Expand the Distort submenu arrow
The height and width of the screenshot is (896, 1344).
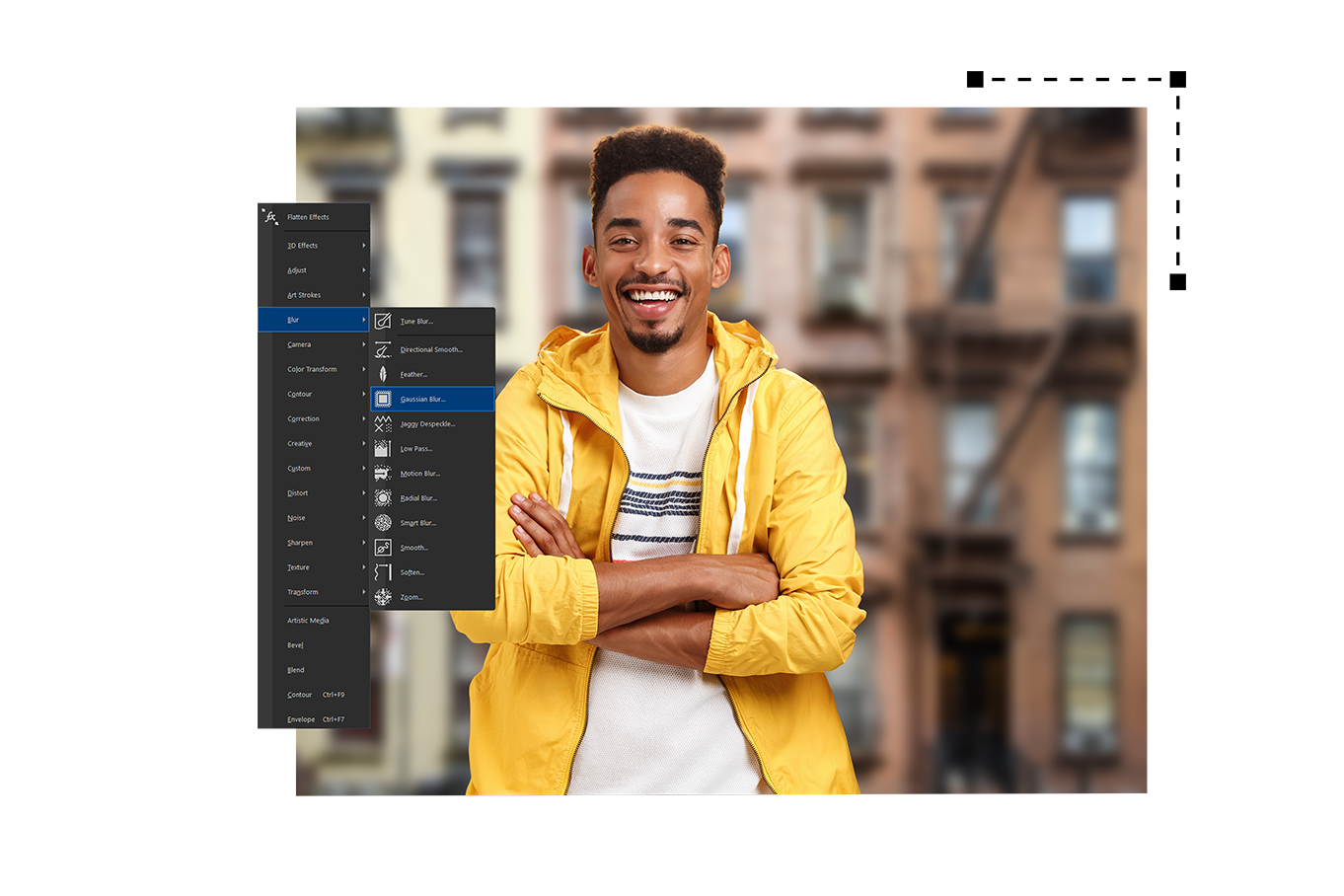[363, 493]
